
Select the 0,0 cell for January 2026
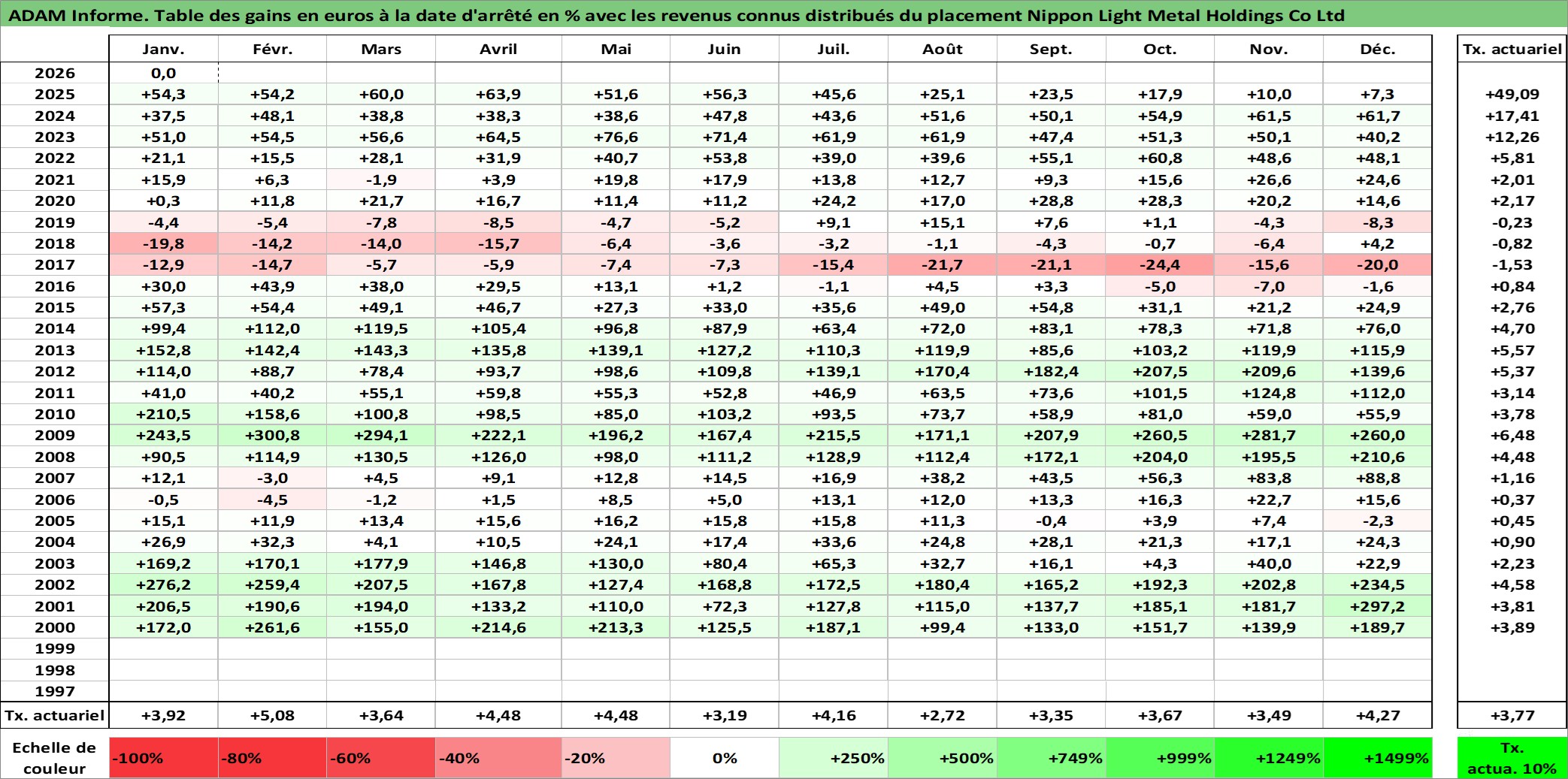point(164,73)
